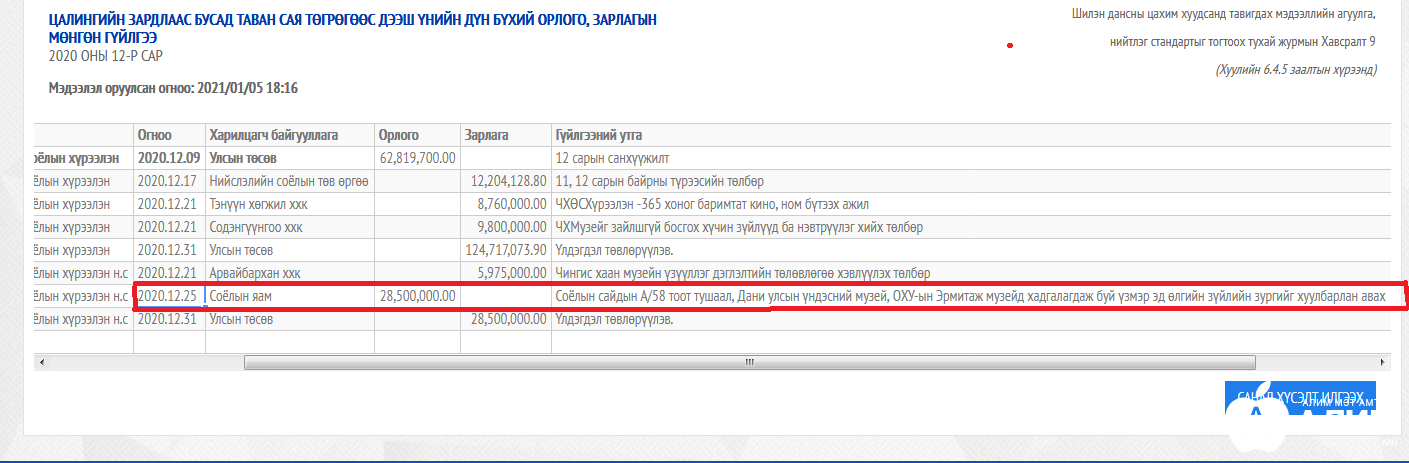Viewport: 1409px width, 463px height.
Task: Click the 28,500,000.00 income amount cell
Action: click(x=418, y=296)
